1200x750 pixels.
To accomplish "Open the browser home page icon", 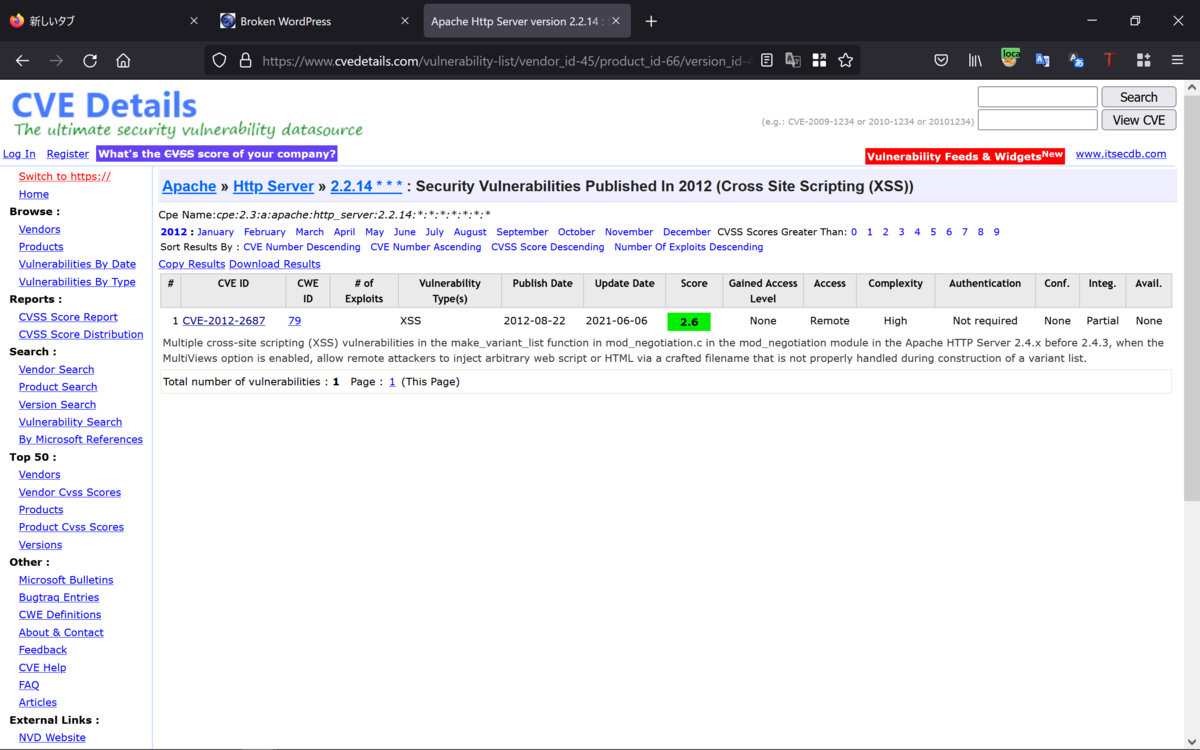I will [x=123, y=60].
